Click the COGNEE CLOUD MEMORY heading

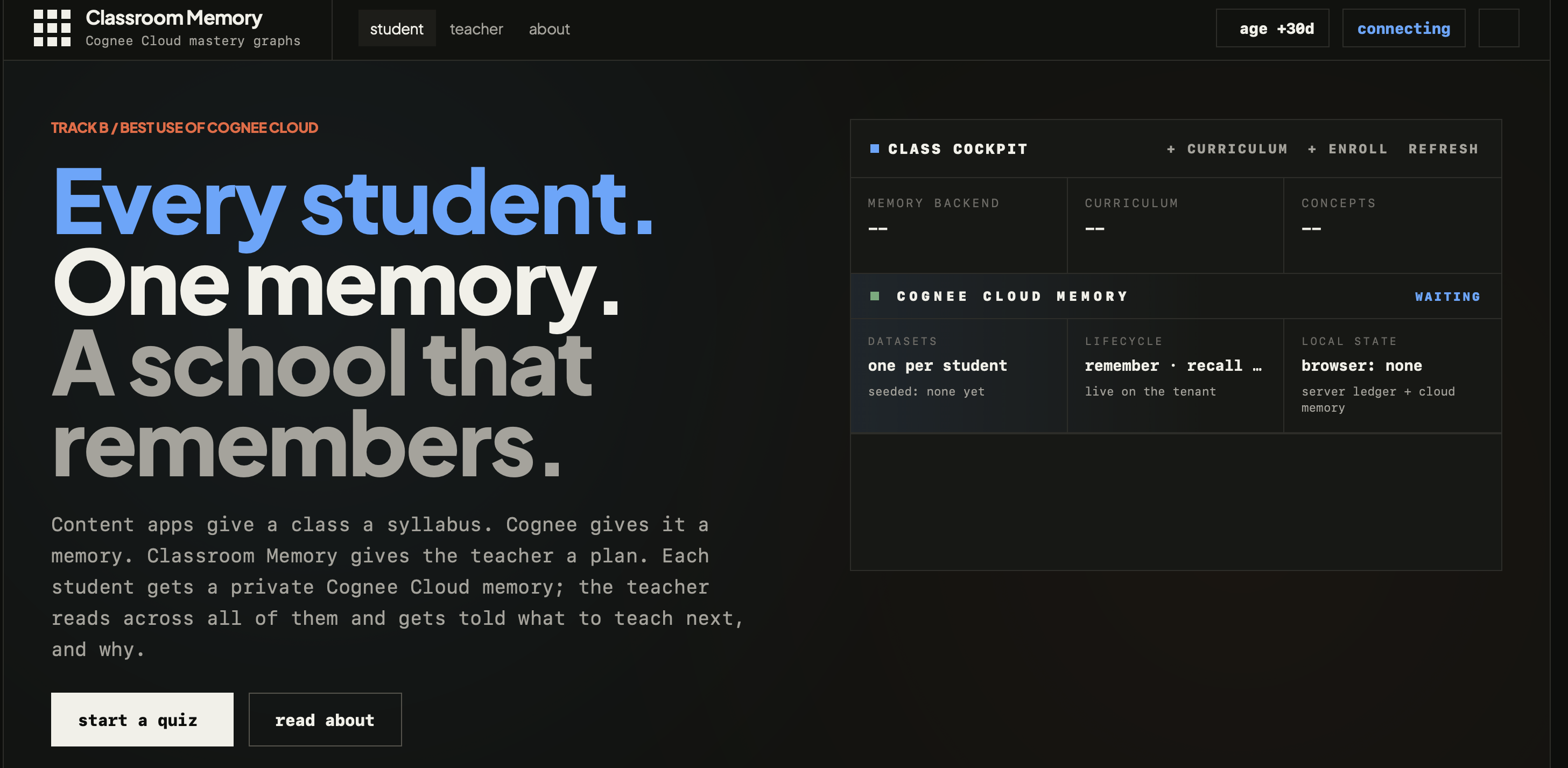click(x=1012, y=297)
